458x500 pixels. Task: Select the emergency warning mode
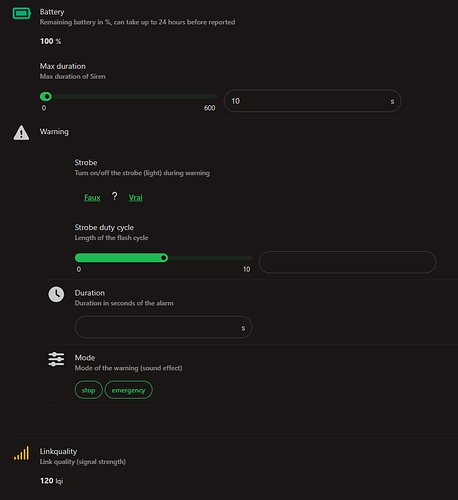[x=128, y=390]
